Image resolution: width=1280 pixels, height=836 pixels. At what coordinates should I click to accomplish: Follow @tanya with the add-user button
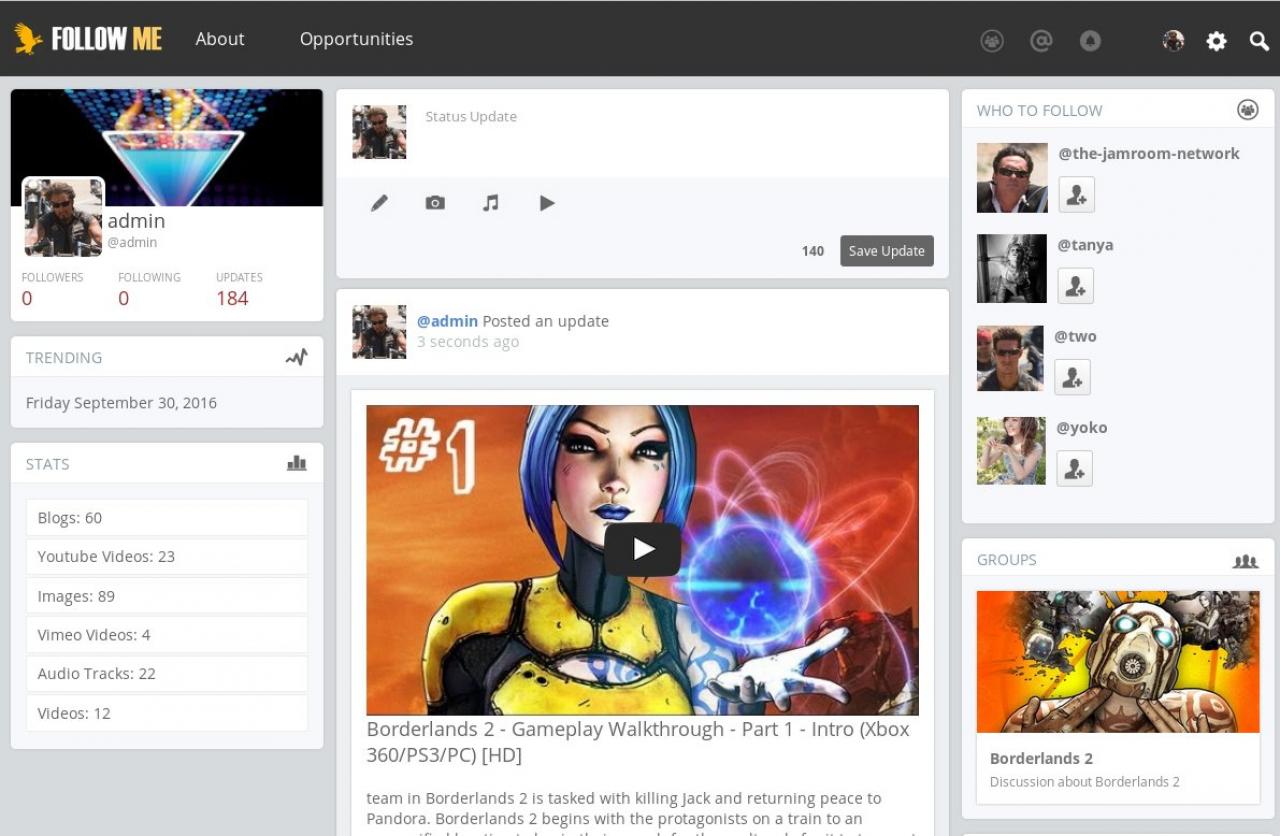[x=1076, y=286]
